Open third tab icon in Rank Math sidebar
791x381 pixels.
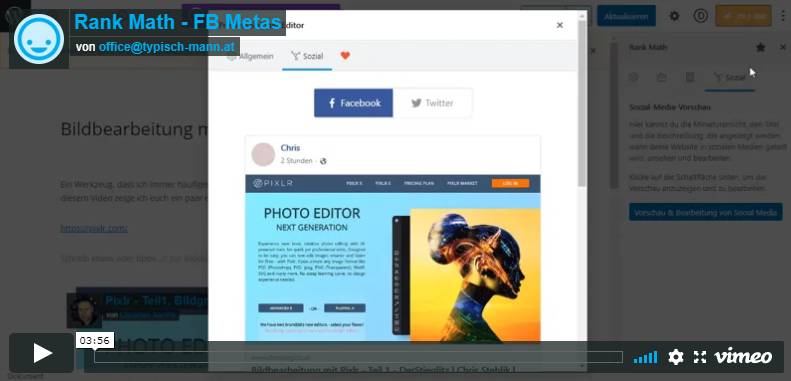(x=690, y=77)
